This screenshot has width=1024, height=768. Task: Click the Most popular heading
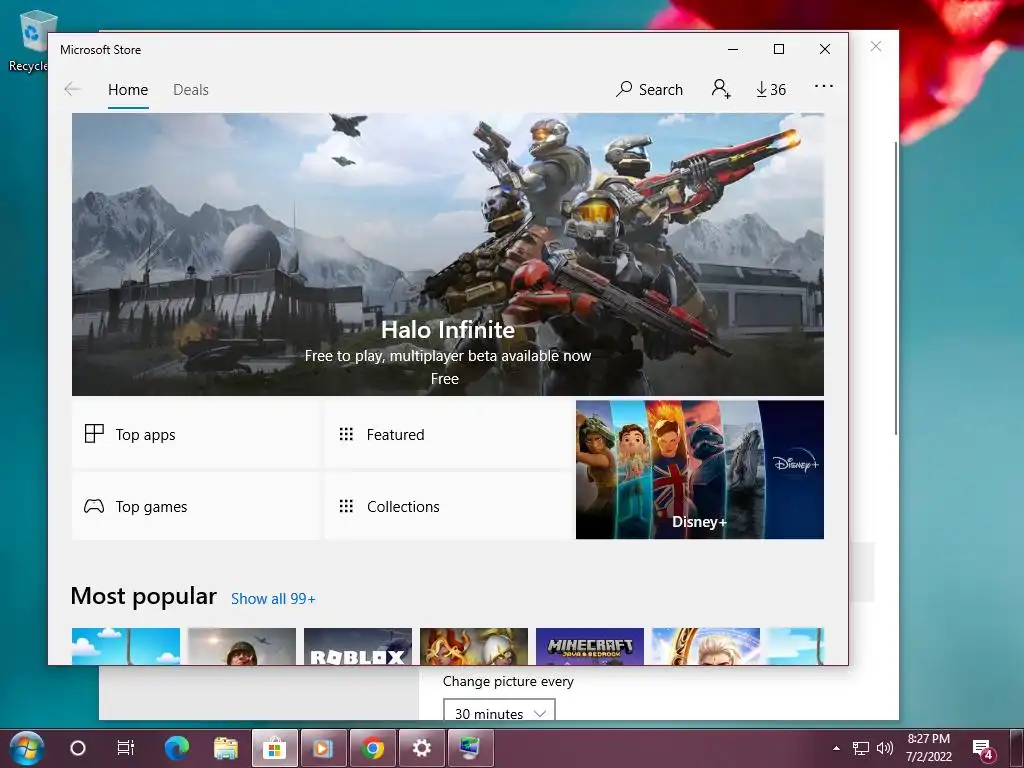coord(143,596)
